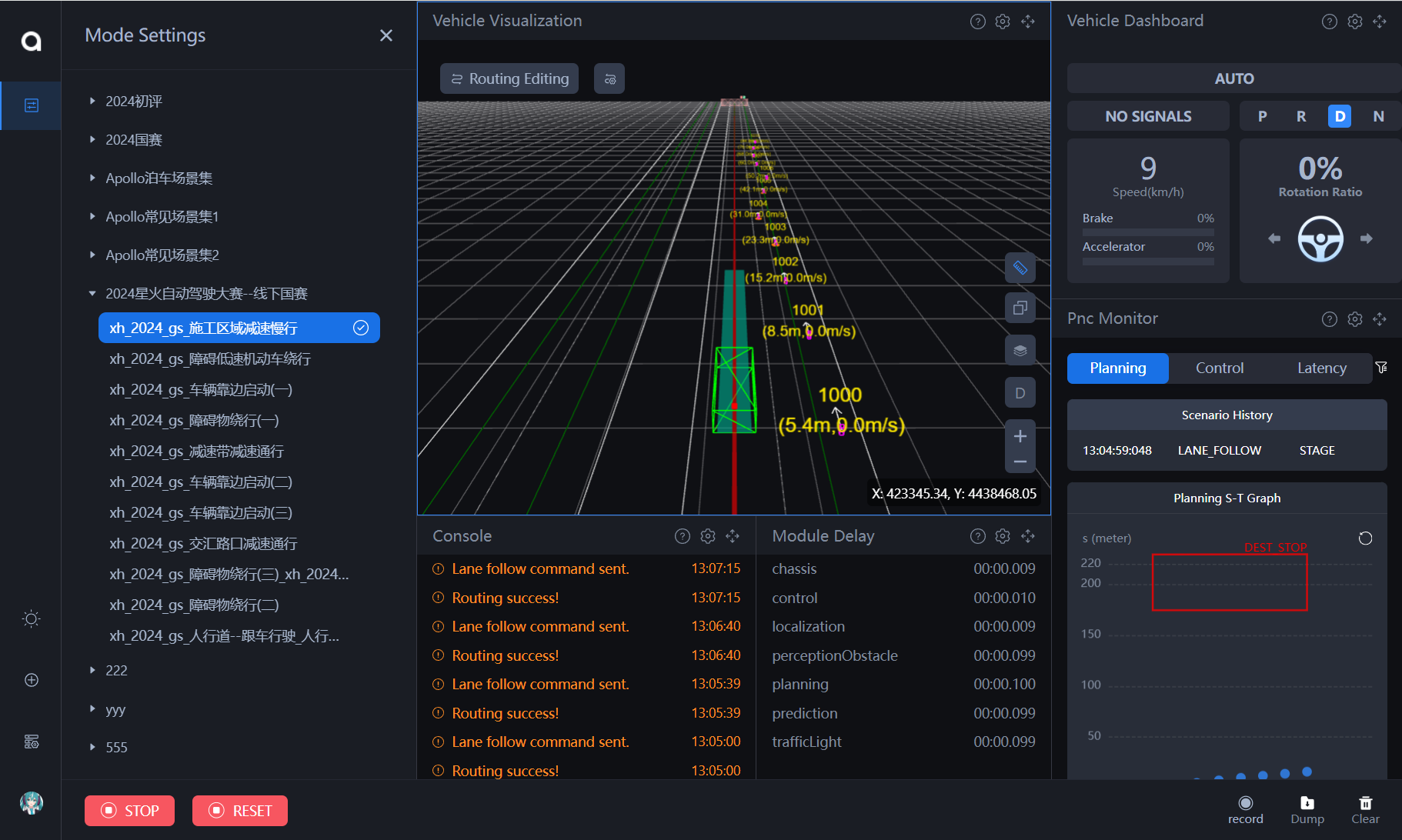The image size is (1402, 840).
Task: Click the copy icon in visualization
Action: tap(1020, 308)
